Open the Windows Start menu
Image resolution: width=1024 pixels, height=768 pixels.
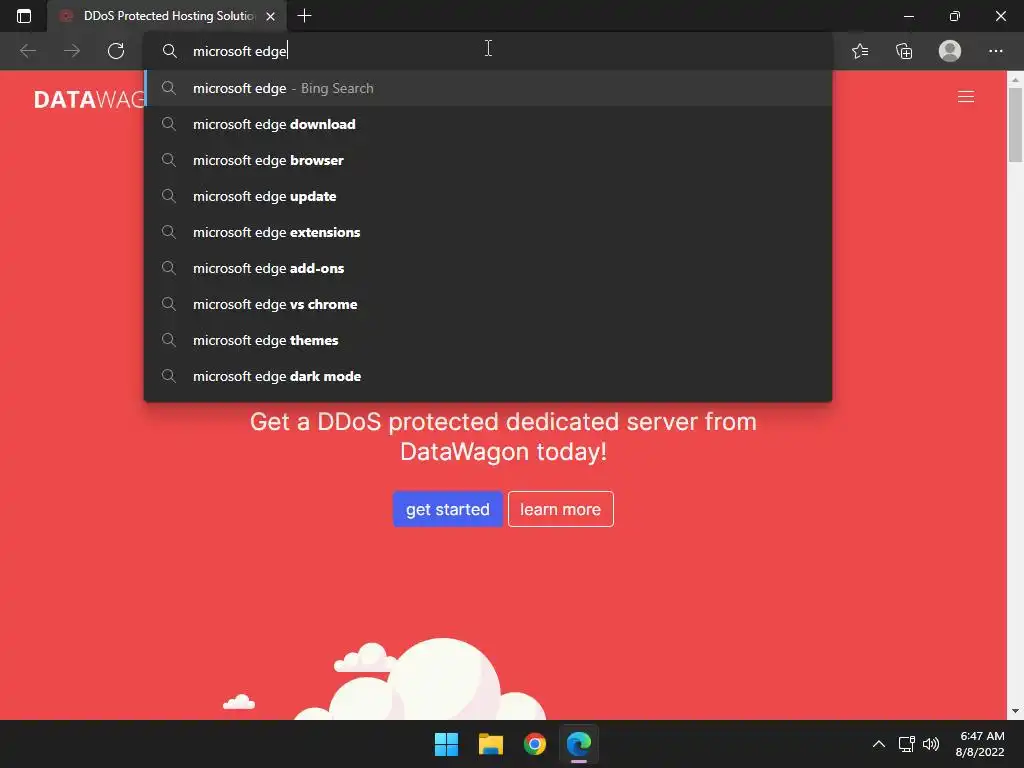[446, 744]
